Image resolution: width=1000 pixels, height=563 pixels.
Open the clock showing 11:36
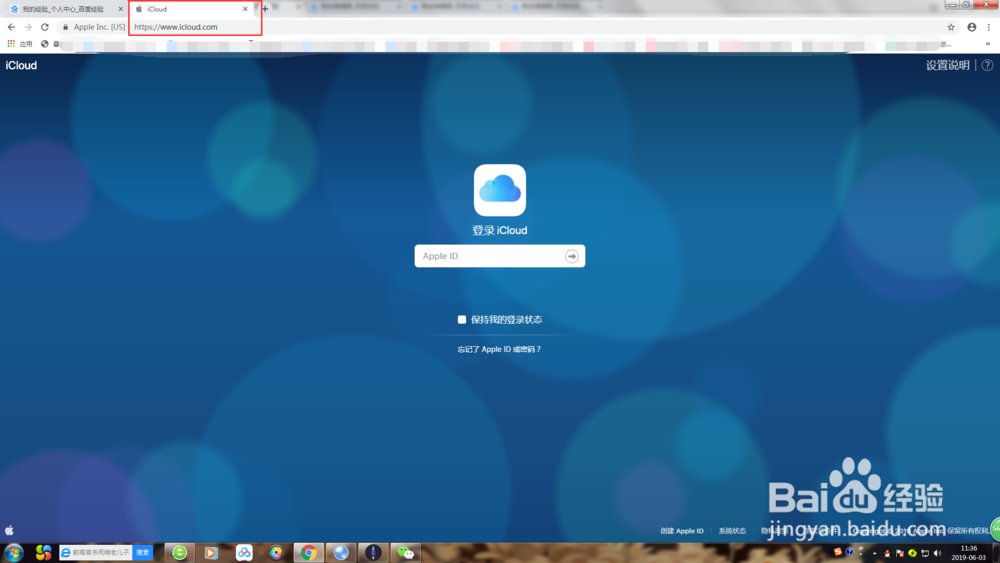968,553
